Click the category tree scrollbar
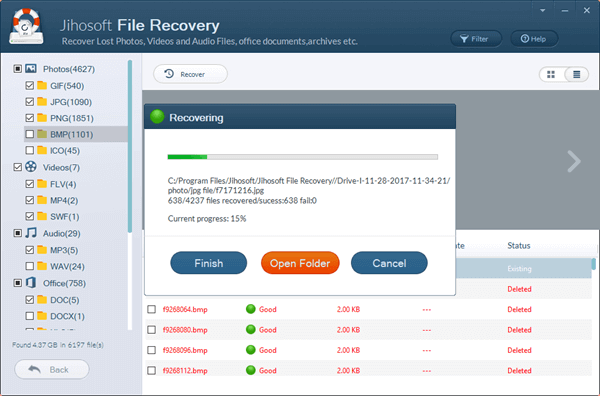 click(130, 146)
